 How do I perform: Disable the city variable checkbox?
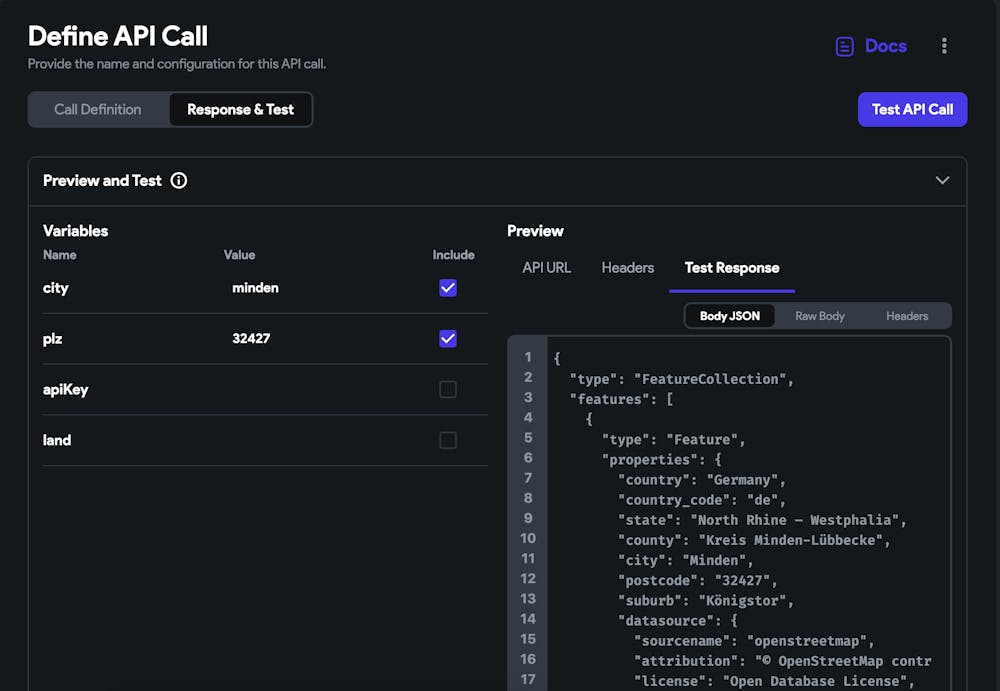click(x=447, y=287)
